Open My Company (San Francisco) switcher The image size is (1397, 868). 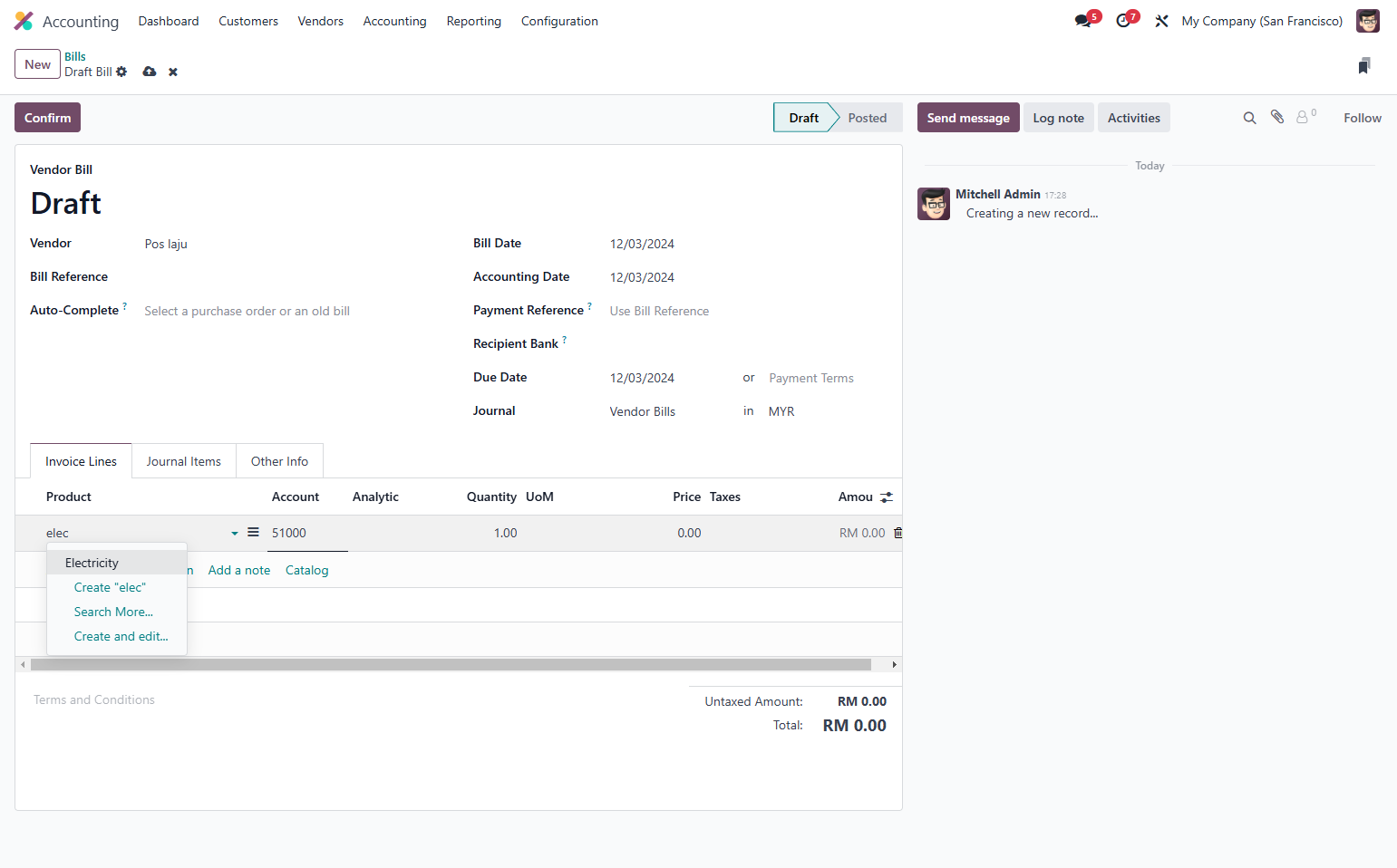(1262, 21)
